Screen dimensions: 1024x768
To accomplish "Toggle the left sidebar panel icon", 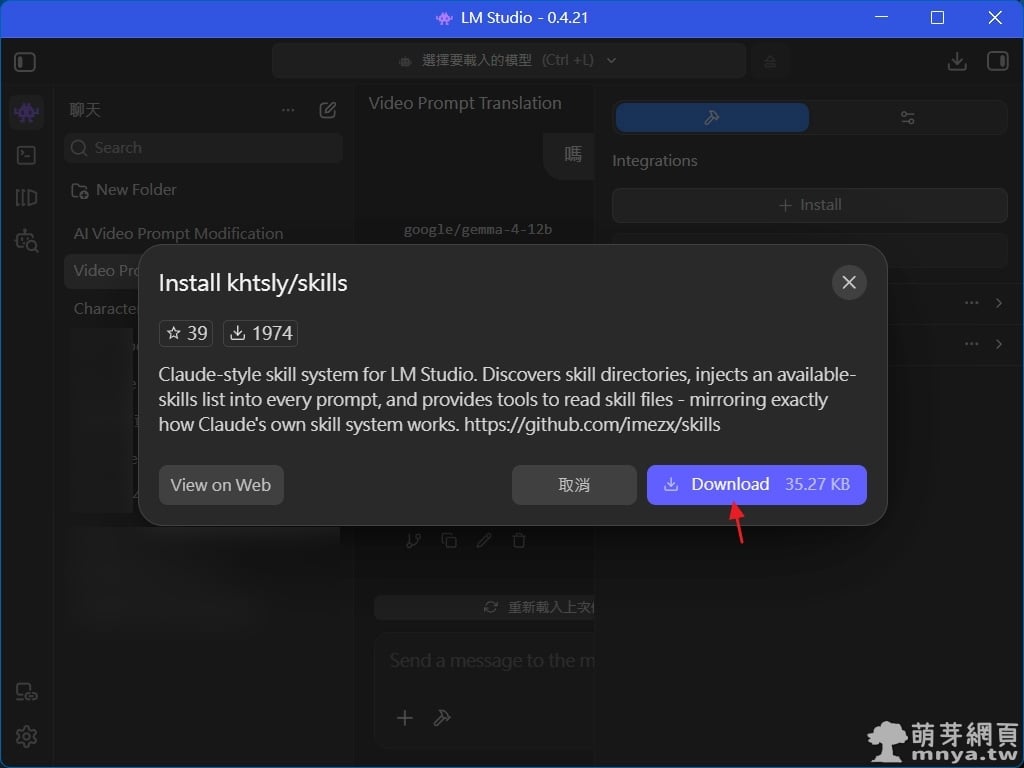I will (25, 62).
